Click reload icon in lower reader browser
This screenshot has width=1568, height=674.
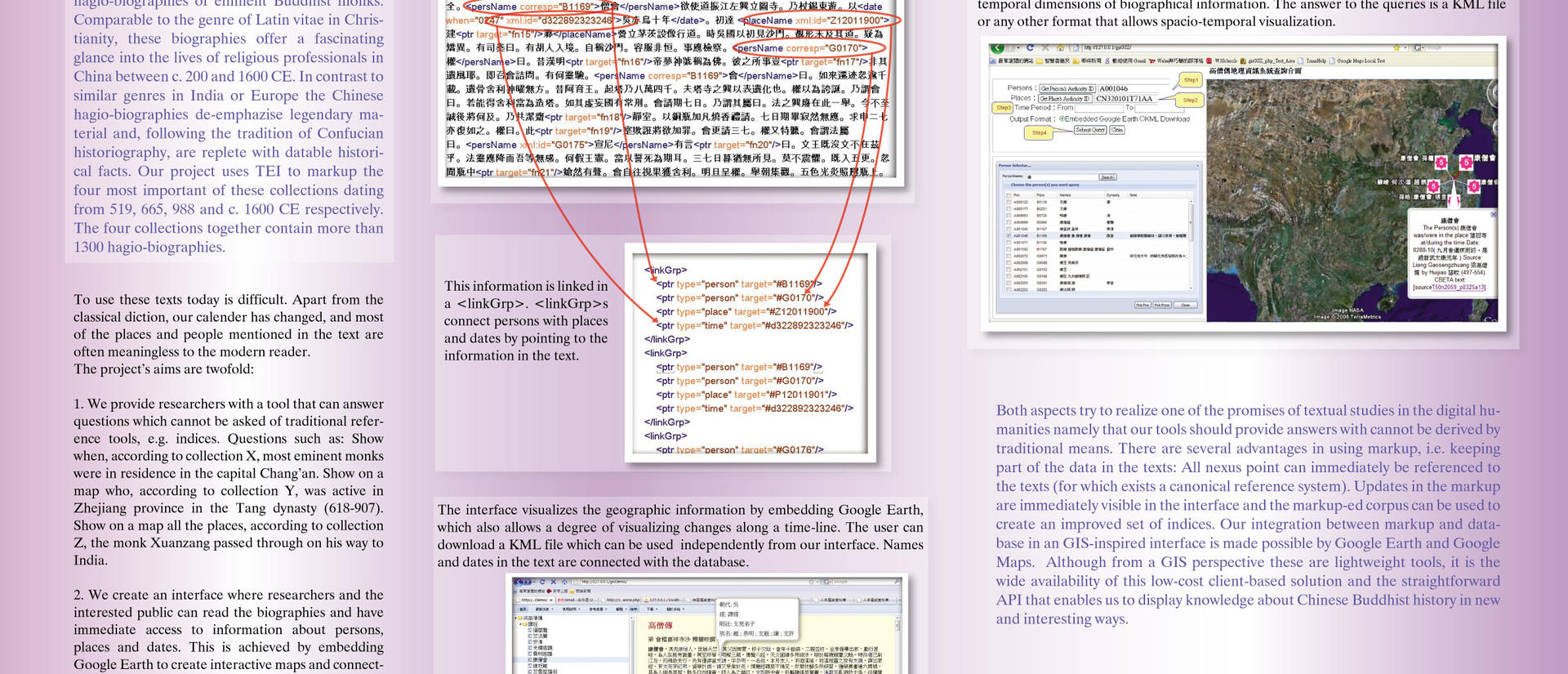tap(542, 582)
